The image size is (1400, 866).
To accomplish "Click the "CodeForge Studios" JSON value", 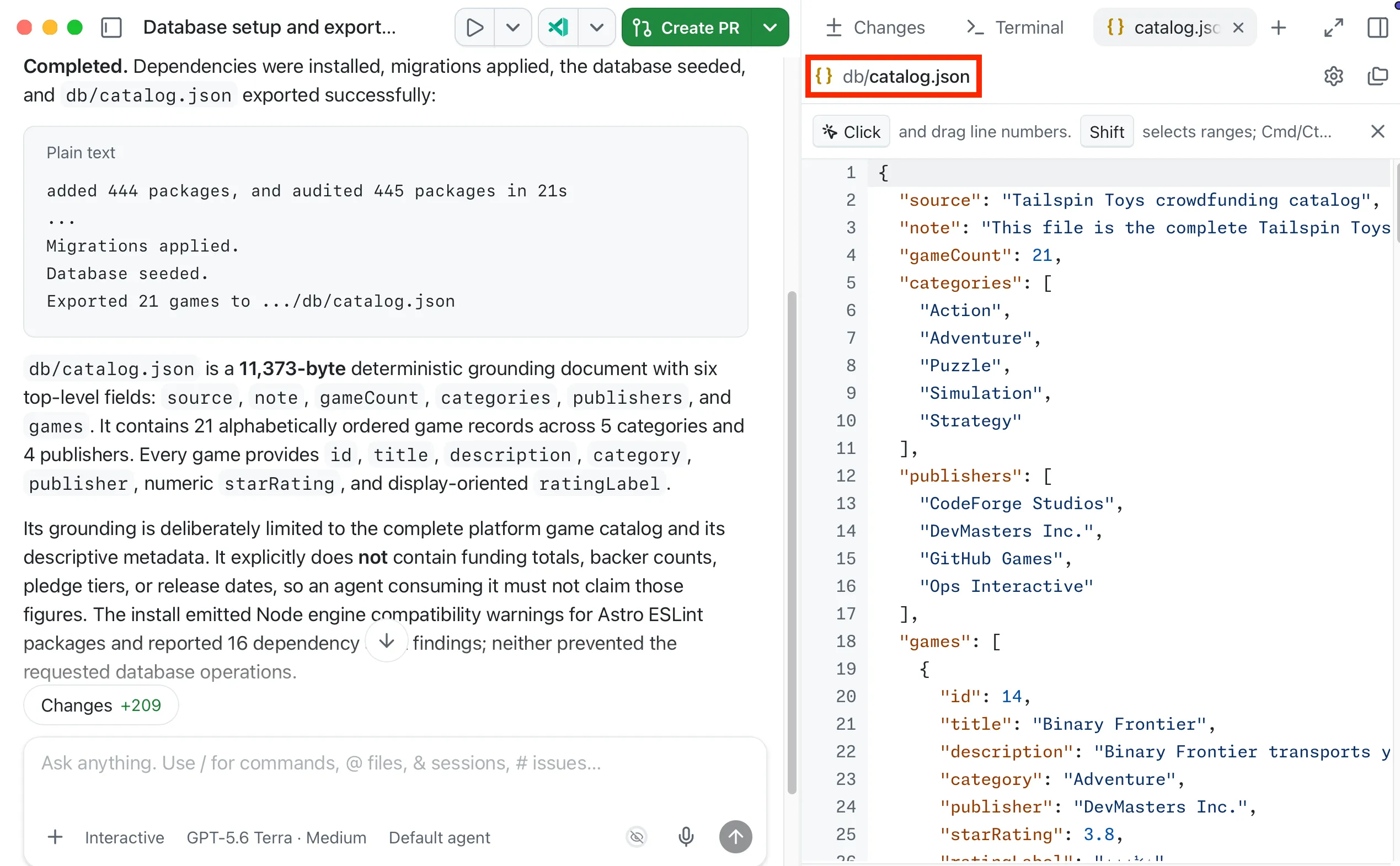I will point(1017,504).
